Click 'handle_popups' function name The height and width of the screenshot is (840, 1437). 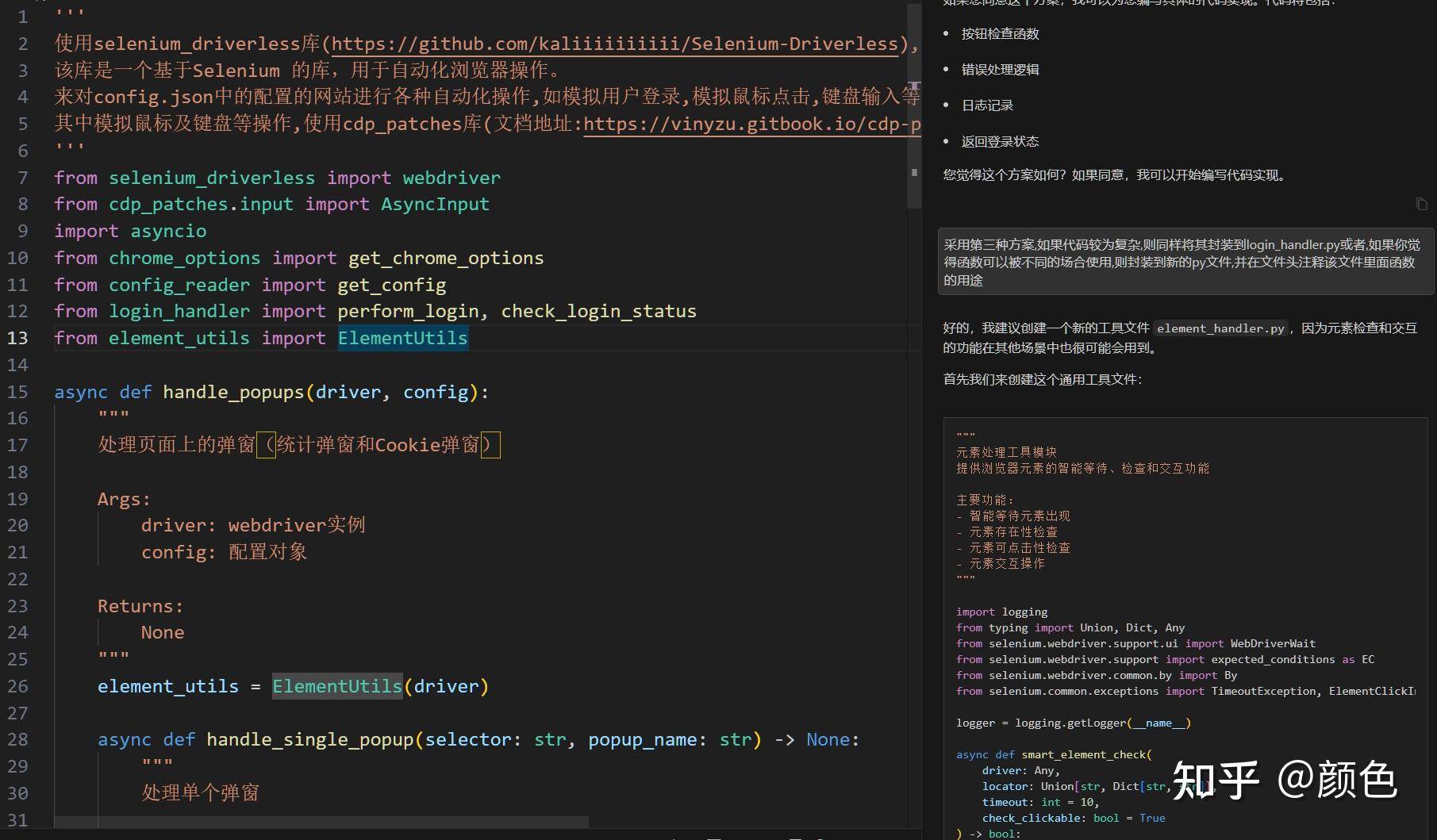233,392
